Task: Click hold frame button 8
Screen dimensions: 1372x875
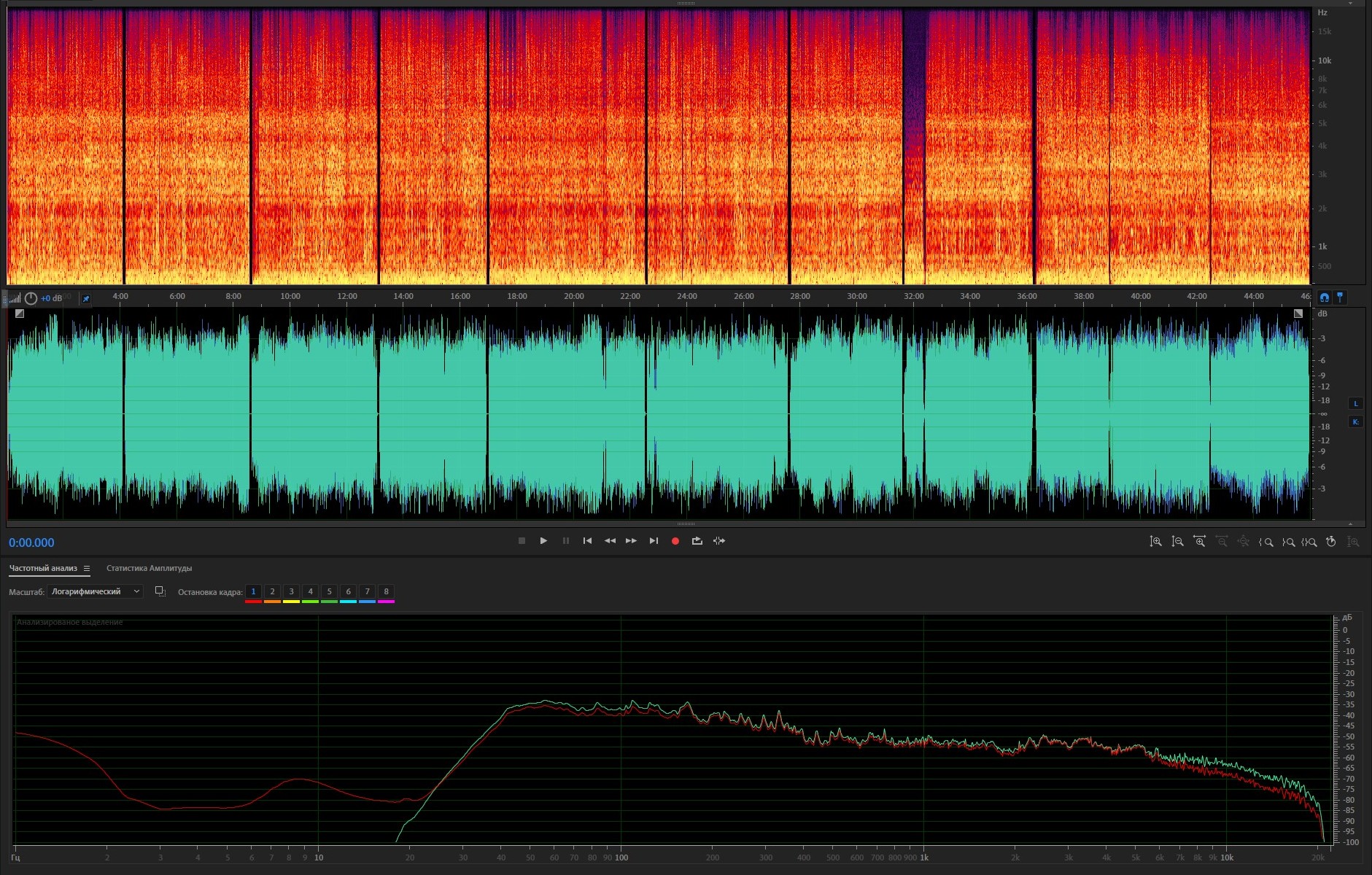Action: pos(386,591)
